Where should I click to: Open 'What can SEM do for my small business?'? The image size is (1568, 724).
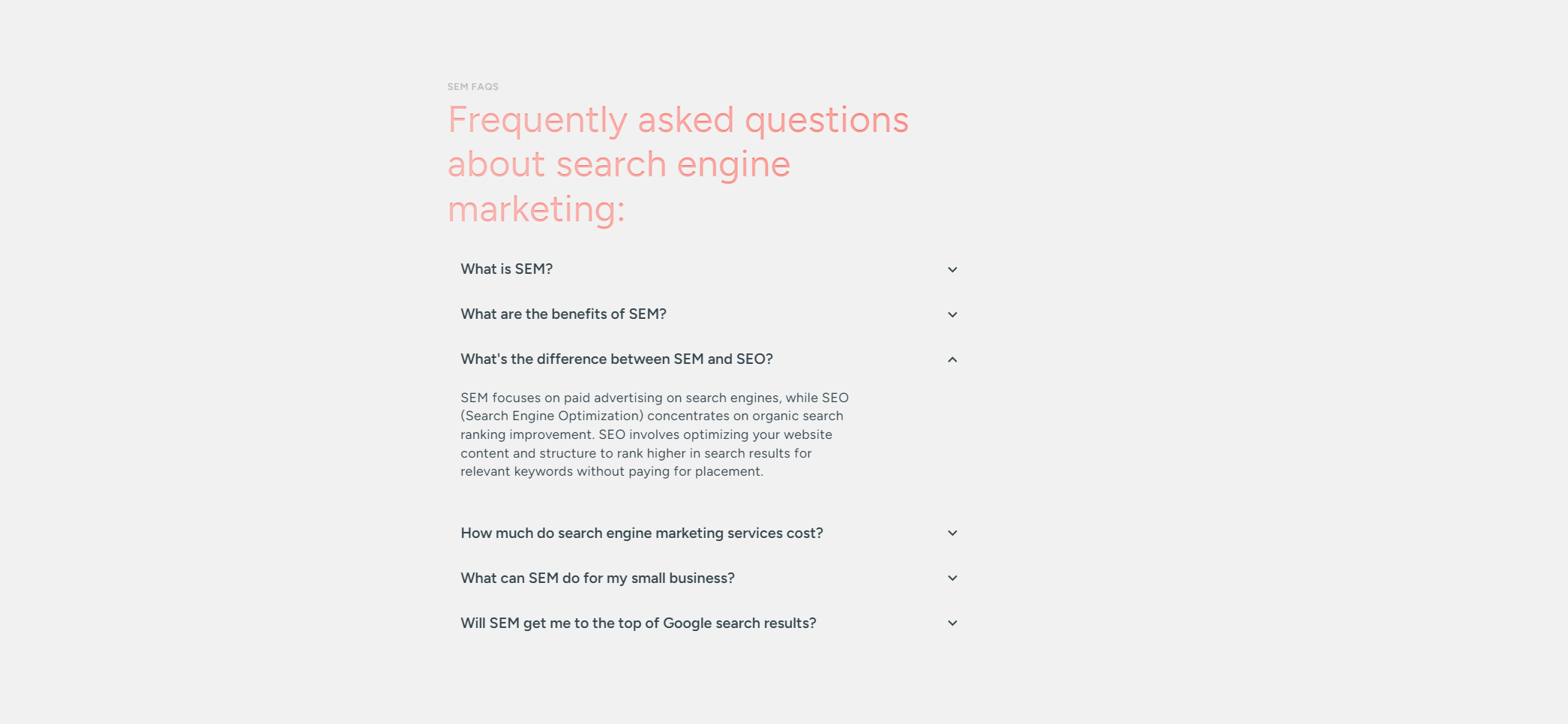[x=709, y=578]
